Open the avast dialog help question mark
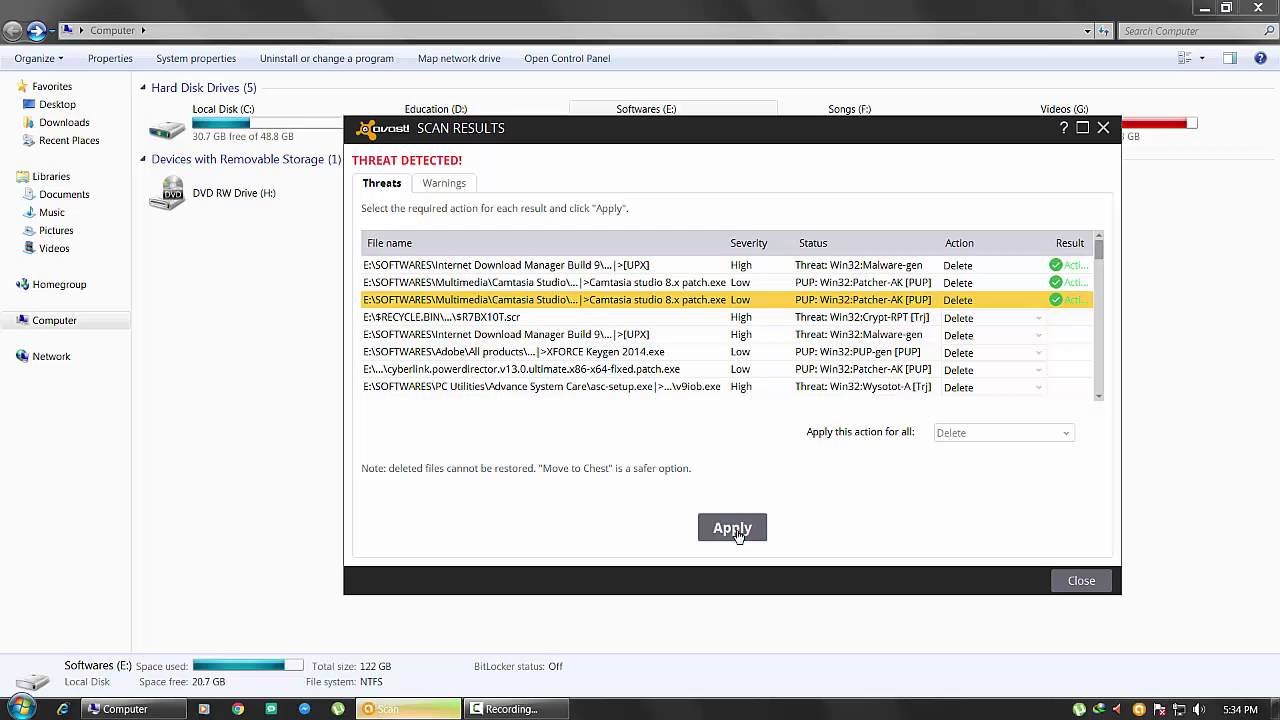This screenshot has height=720, width=1280. pyautogui.click(x=1064, y=128)
